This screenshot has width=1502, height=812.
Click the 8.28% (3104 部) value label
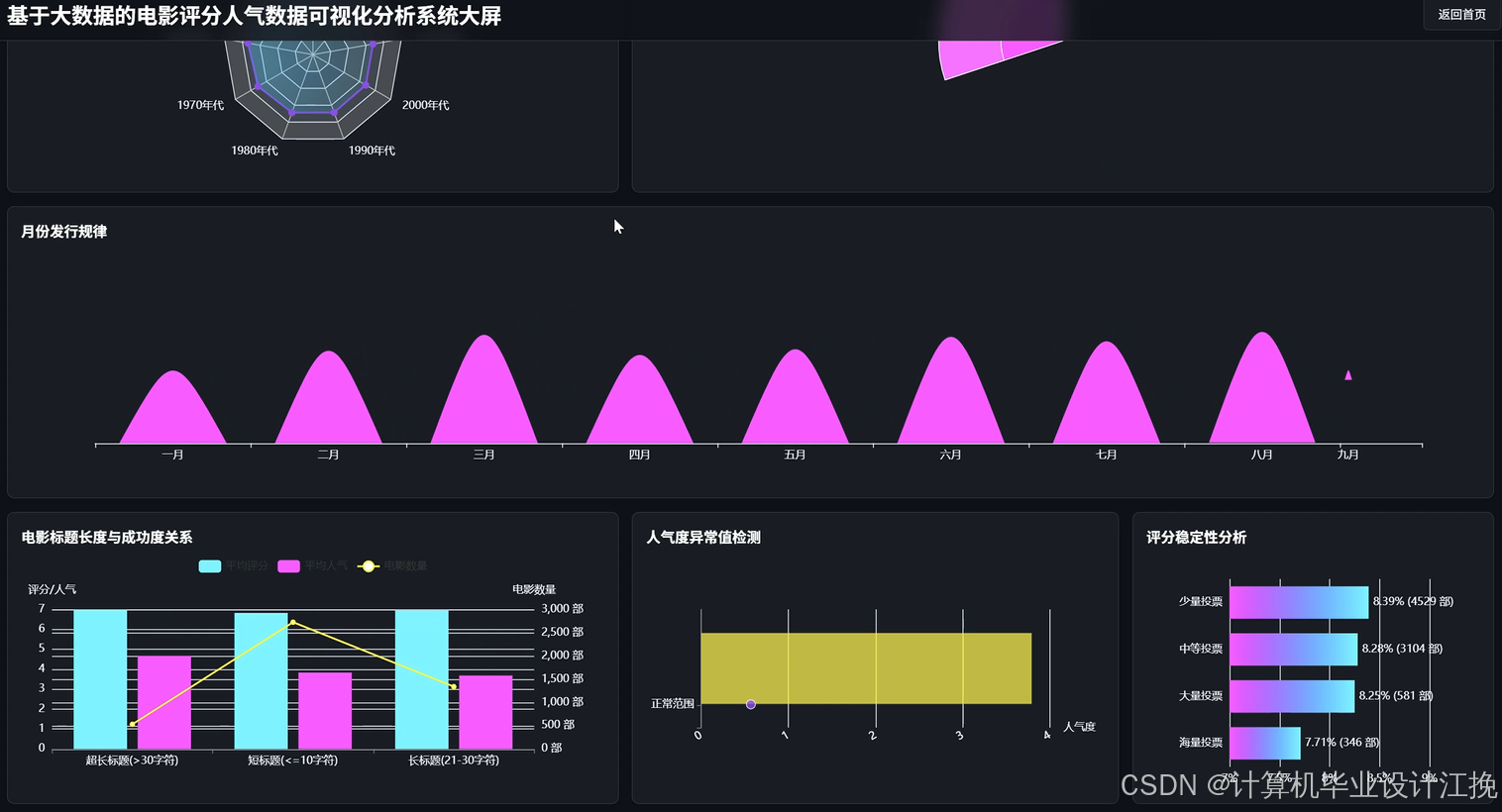coord(1402,649)
